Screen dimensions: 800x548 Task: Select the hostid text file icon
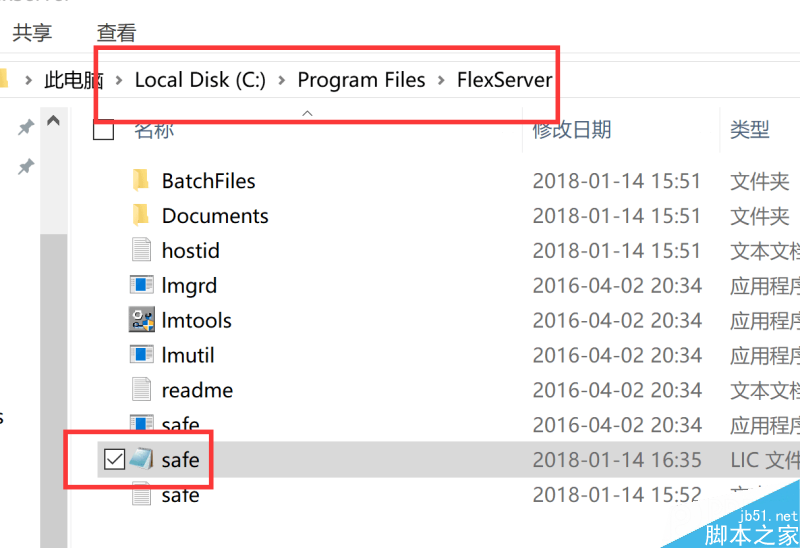[x=141, y=250]
